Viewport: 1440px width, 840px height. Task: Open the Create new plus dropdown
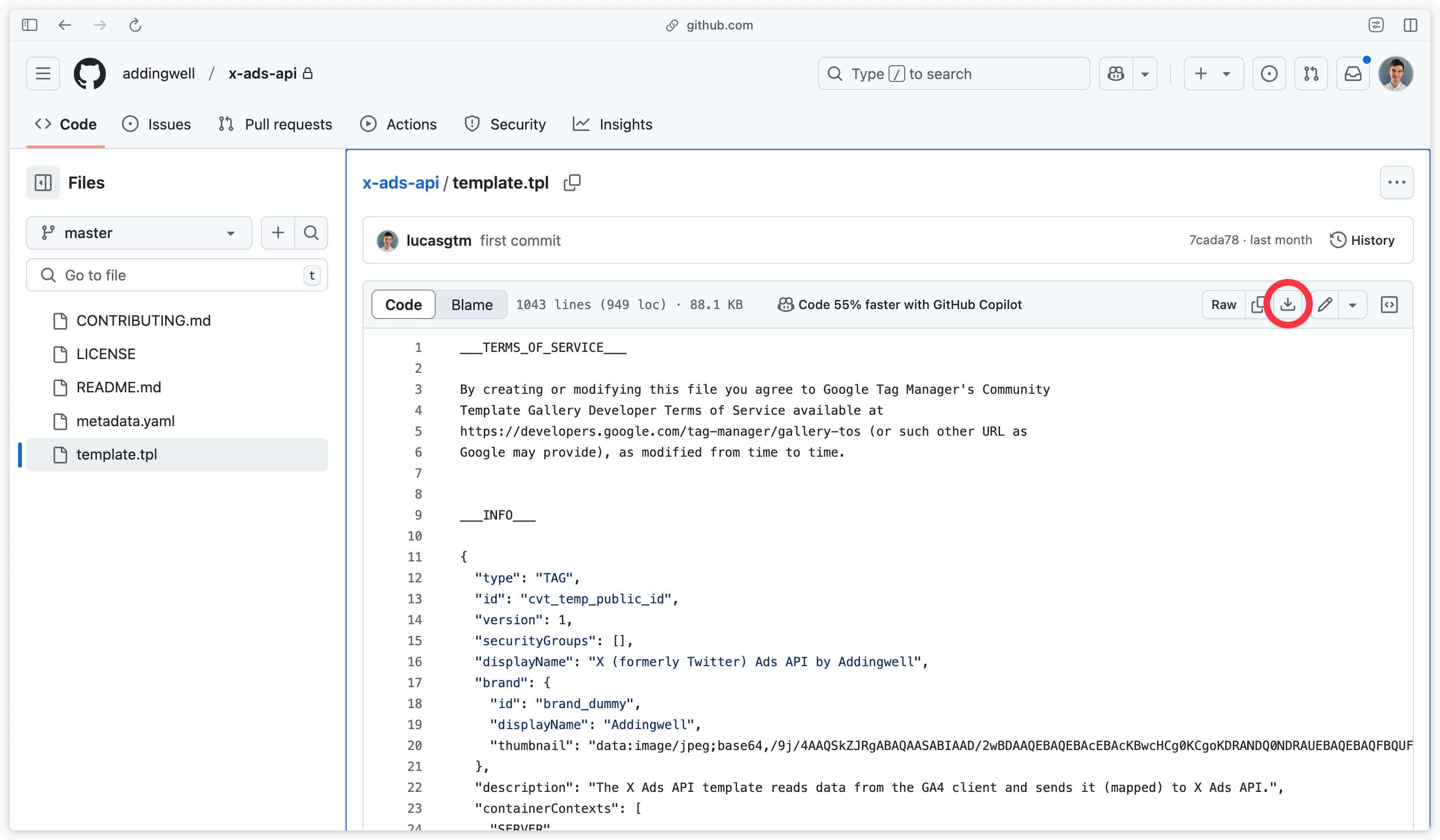(x=1213, y=74)
